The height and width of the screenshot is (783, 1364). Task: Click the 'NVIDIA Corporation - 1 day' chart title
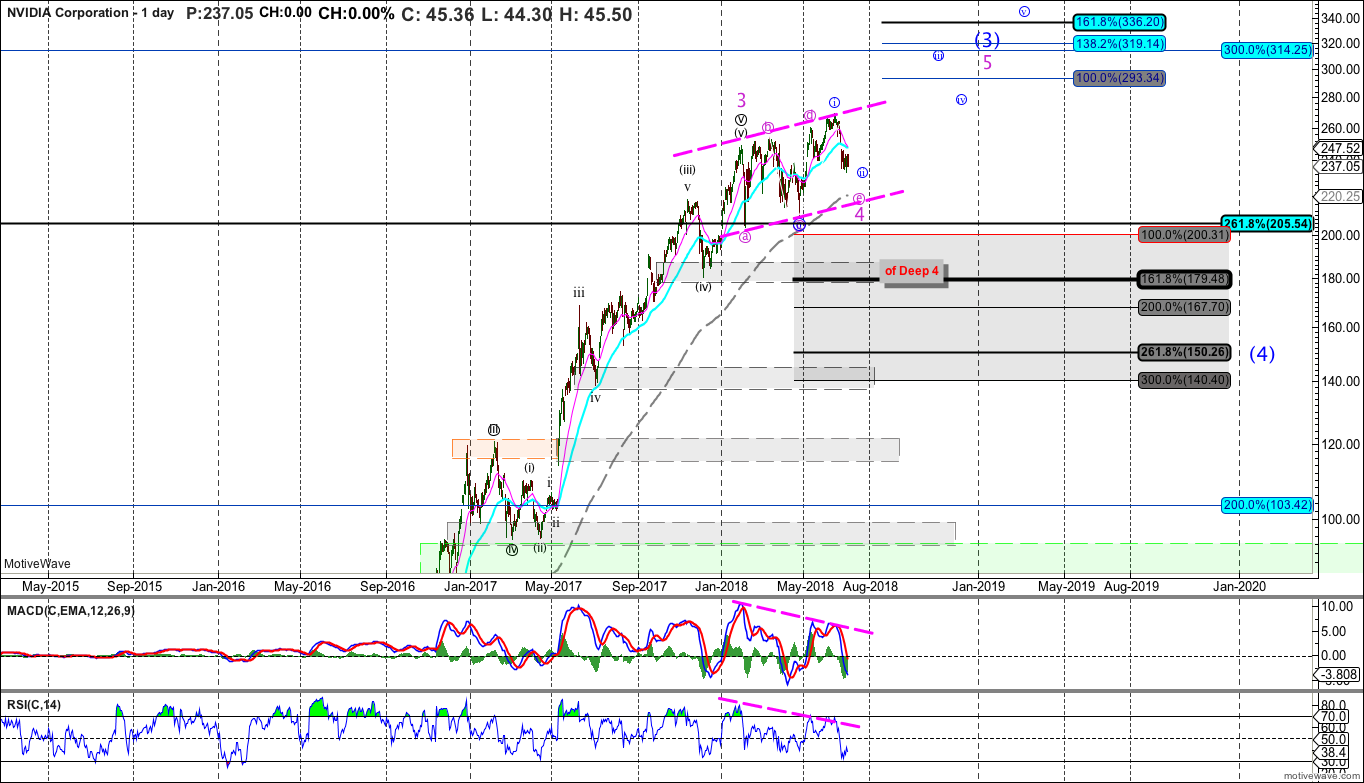click(89, 14)
